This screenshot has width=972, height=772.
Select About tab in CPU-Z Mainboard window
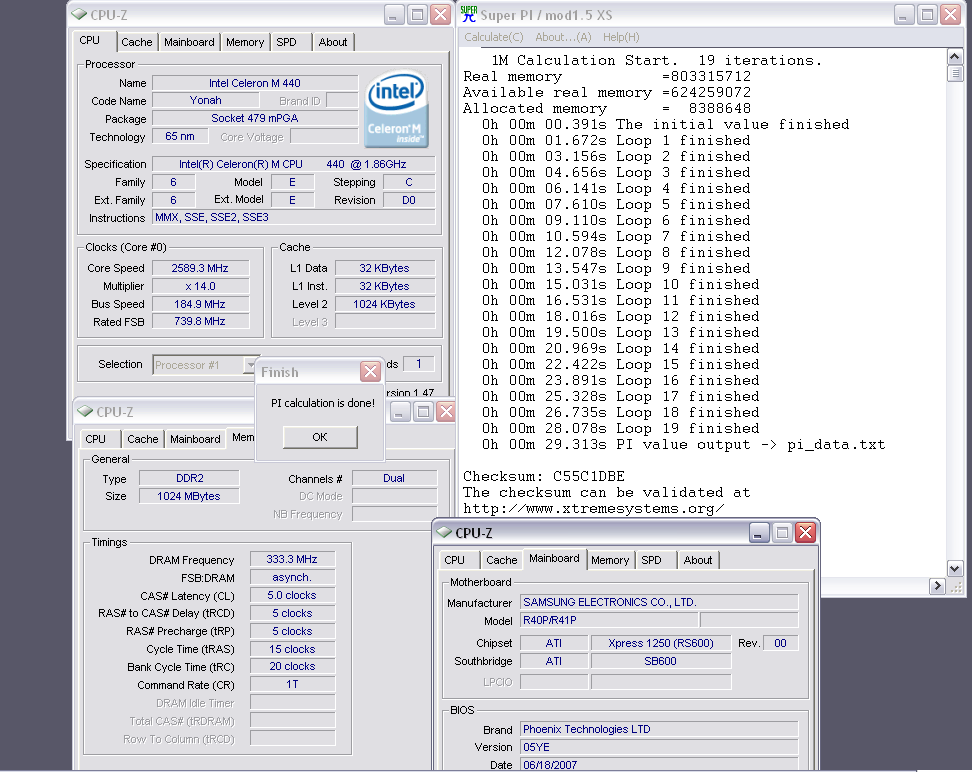pyautogui.click(x=698, y=559)
